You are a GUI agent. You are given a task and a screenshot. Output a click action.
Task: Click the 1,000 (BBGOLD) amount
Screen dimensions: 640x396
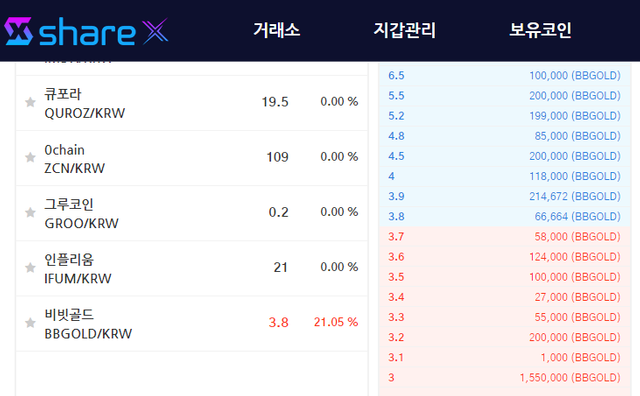click(580, 358)
